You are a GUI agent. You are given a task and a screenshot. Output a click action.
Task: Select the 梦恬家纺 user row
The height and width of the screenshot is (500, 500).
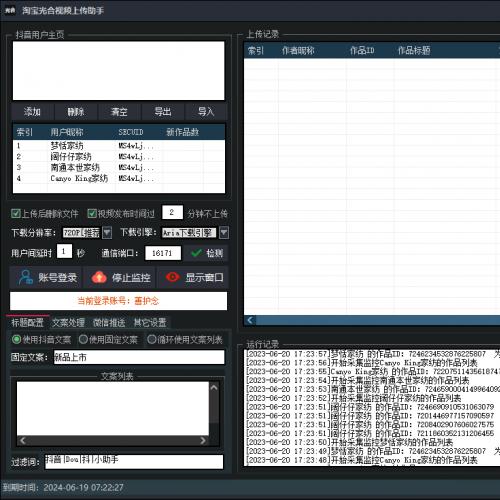119,146
